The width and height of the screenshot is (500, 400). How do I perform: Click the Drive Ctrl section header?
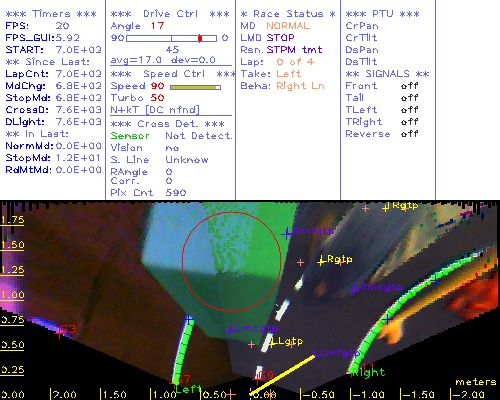[x=170, y=14]
